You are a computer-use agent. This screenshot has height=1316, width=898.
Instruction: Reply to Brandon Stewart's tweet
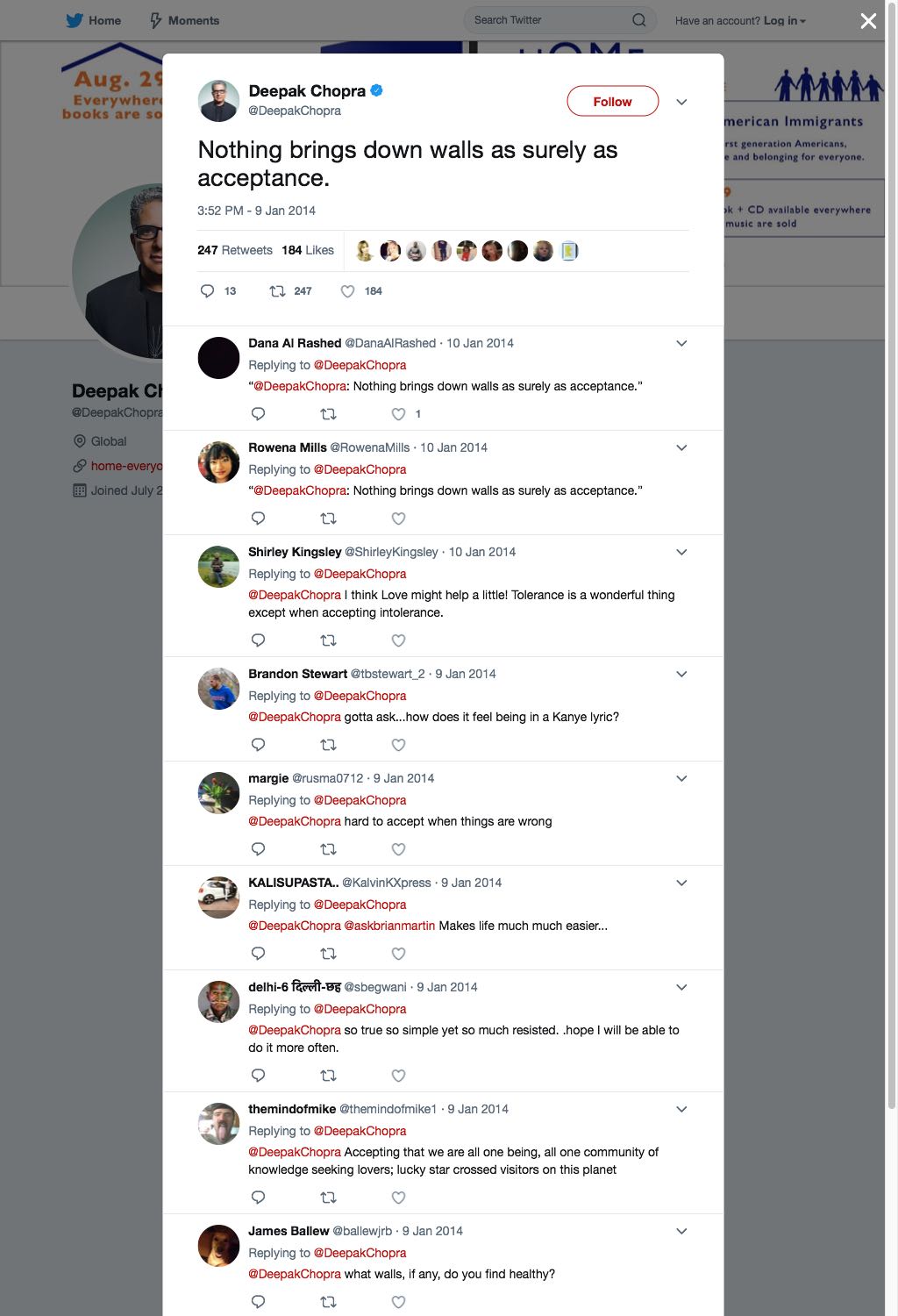point(258,745)
